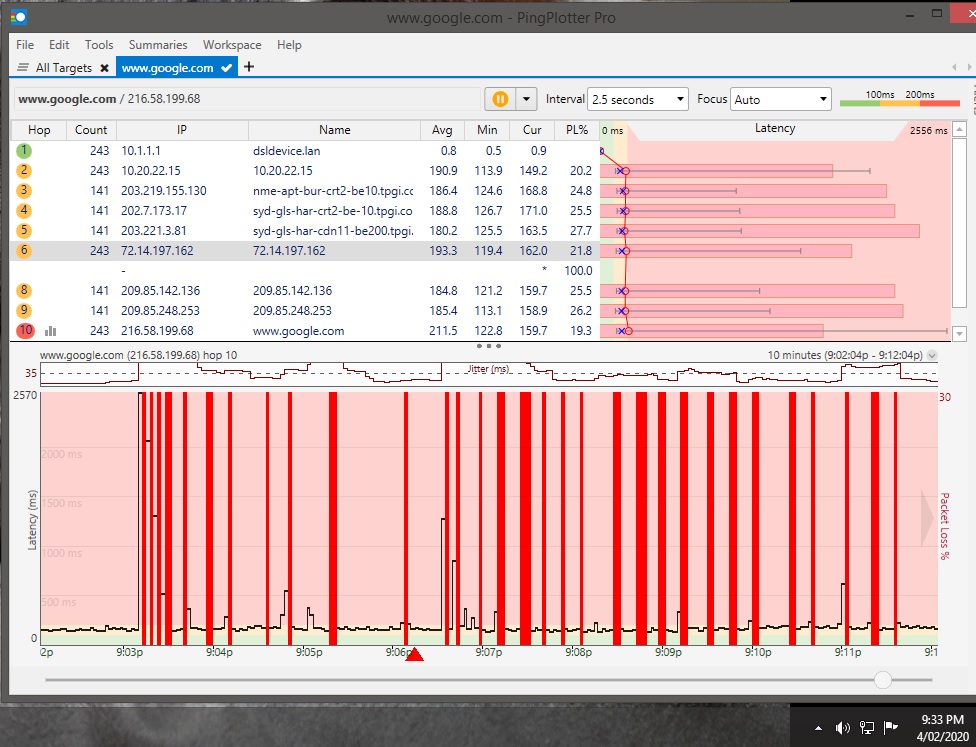Close the All Targets tab
976x747 pixels.
coord(104,68)
